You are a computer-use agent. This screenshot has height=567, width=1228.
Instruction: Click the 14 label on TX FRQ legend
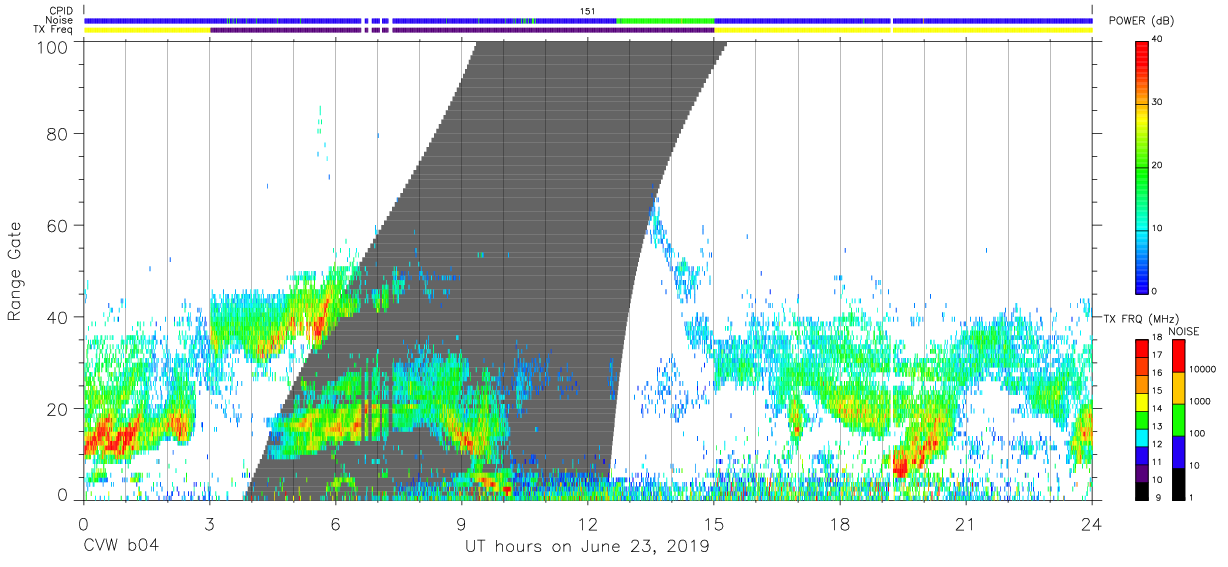click(x=1158, y=408)
